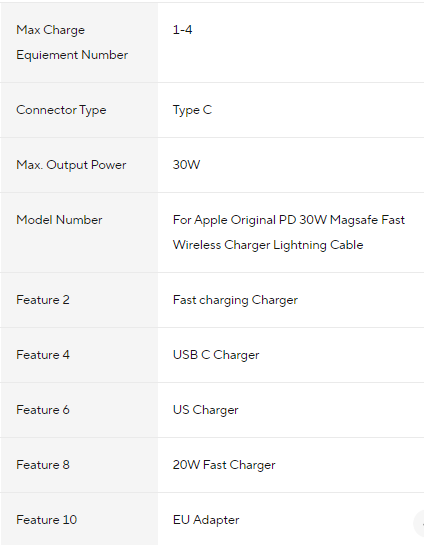Click the 'Feature 8' label

[43, 464]
